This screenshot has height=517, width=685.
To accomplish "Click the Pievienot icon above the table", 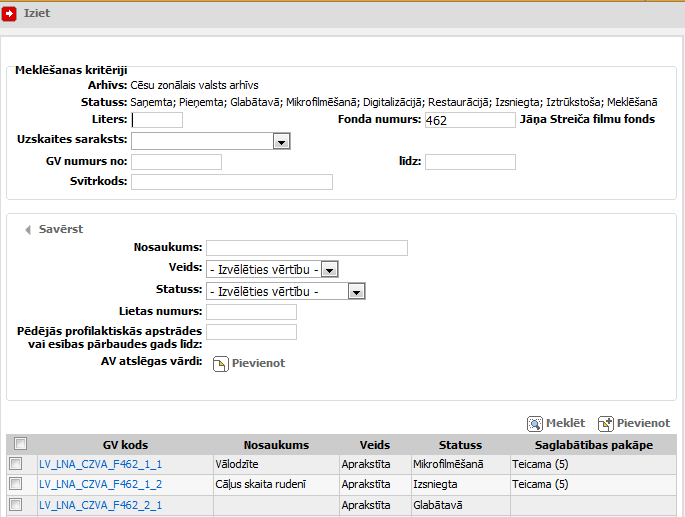I will pyautogui.click(x=605, y=423).
